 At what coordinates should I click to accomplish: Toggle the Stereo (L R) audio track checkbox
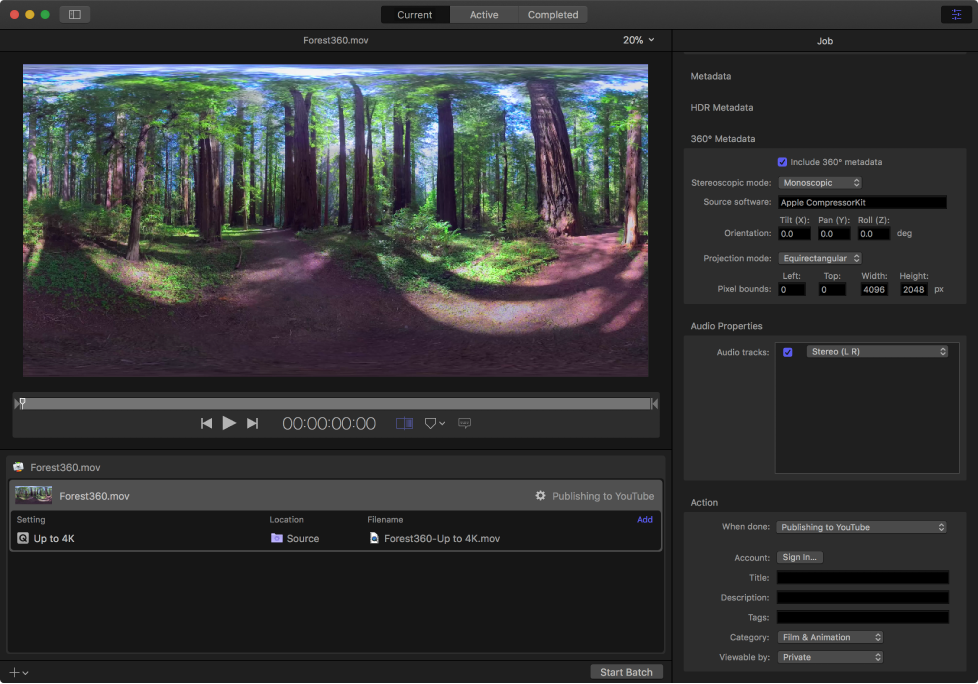788,352
